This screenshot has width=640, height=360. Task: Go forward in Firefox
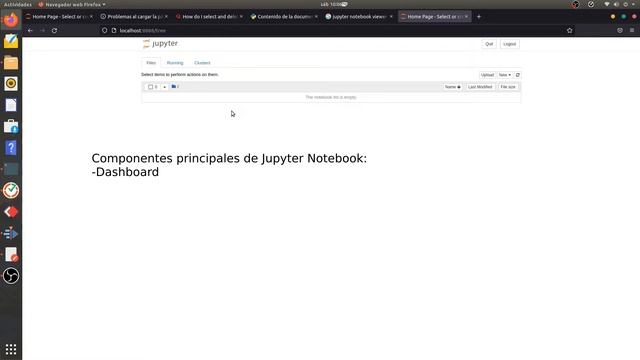(x=42, y=31)
